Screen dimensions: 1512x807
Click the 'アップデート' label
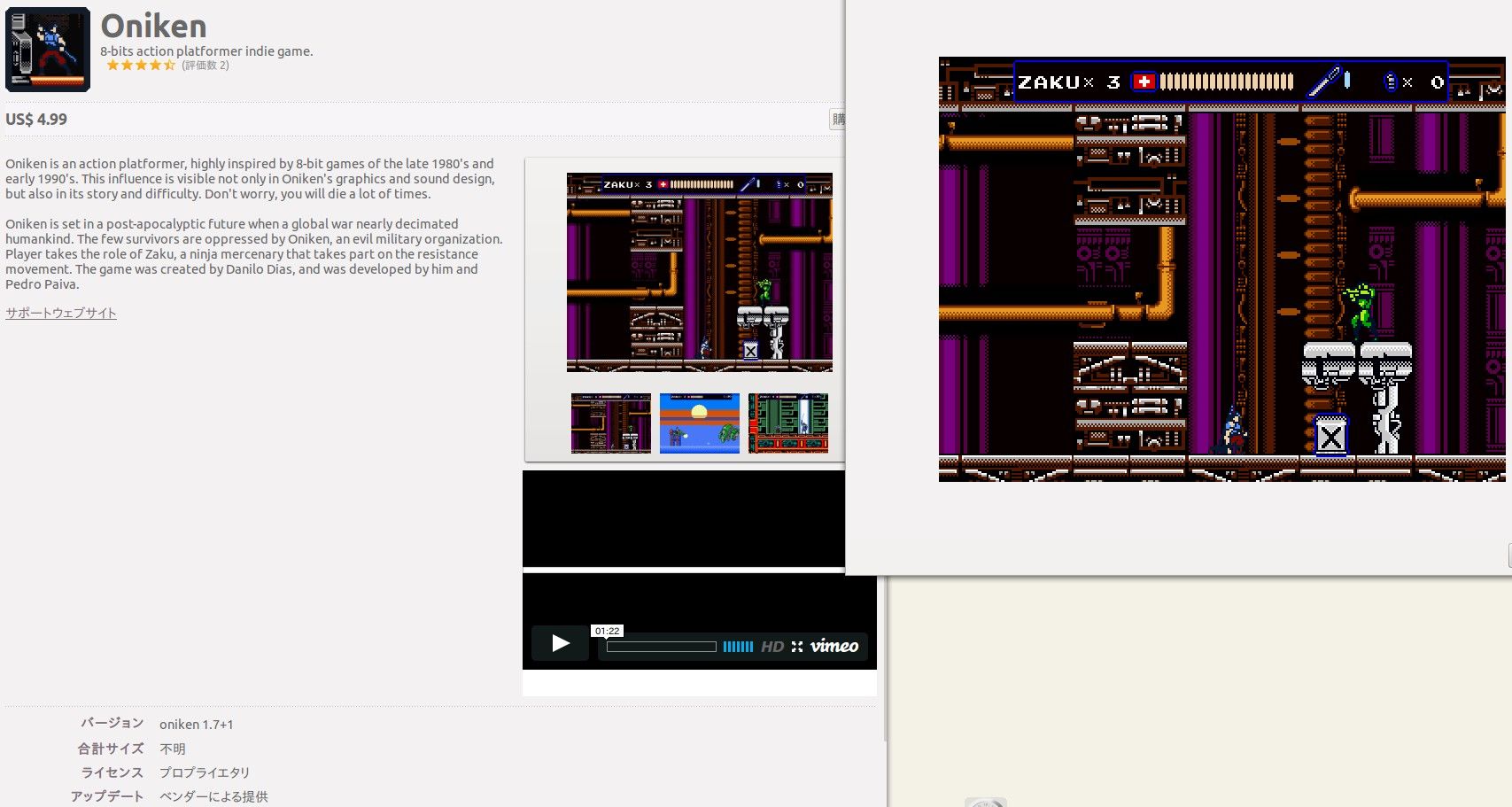pyautogui.click(x=107, y=796)
